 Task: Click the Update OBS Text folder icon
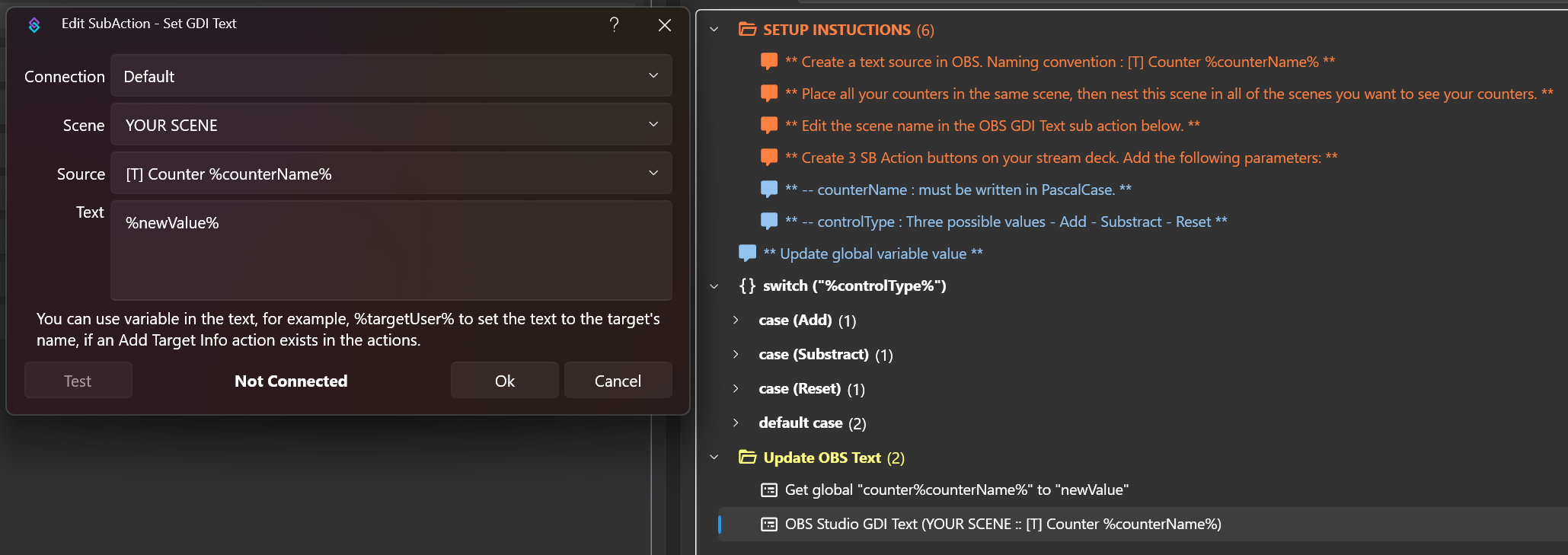point(747,458)
